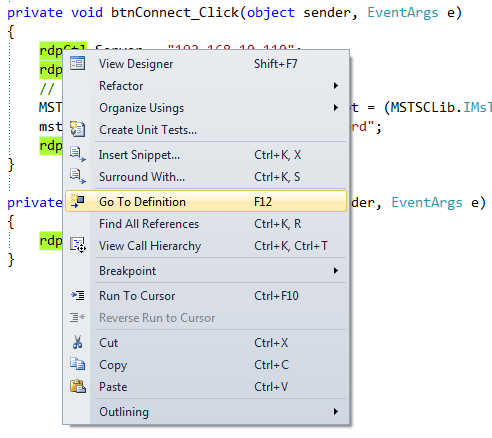Click the Surround With icon
The height and width of the screenshot is (438, 492).
[77, 177]
